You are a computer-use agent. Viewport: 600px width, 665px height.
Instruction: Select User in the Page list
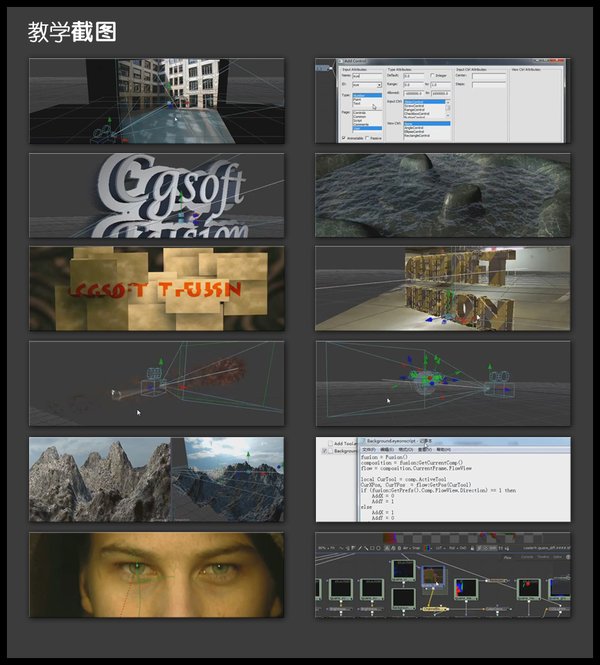pyautogui.click(x=367, y=128)
